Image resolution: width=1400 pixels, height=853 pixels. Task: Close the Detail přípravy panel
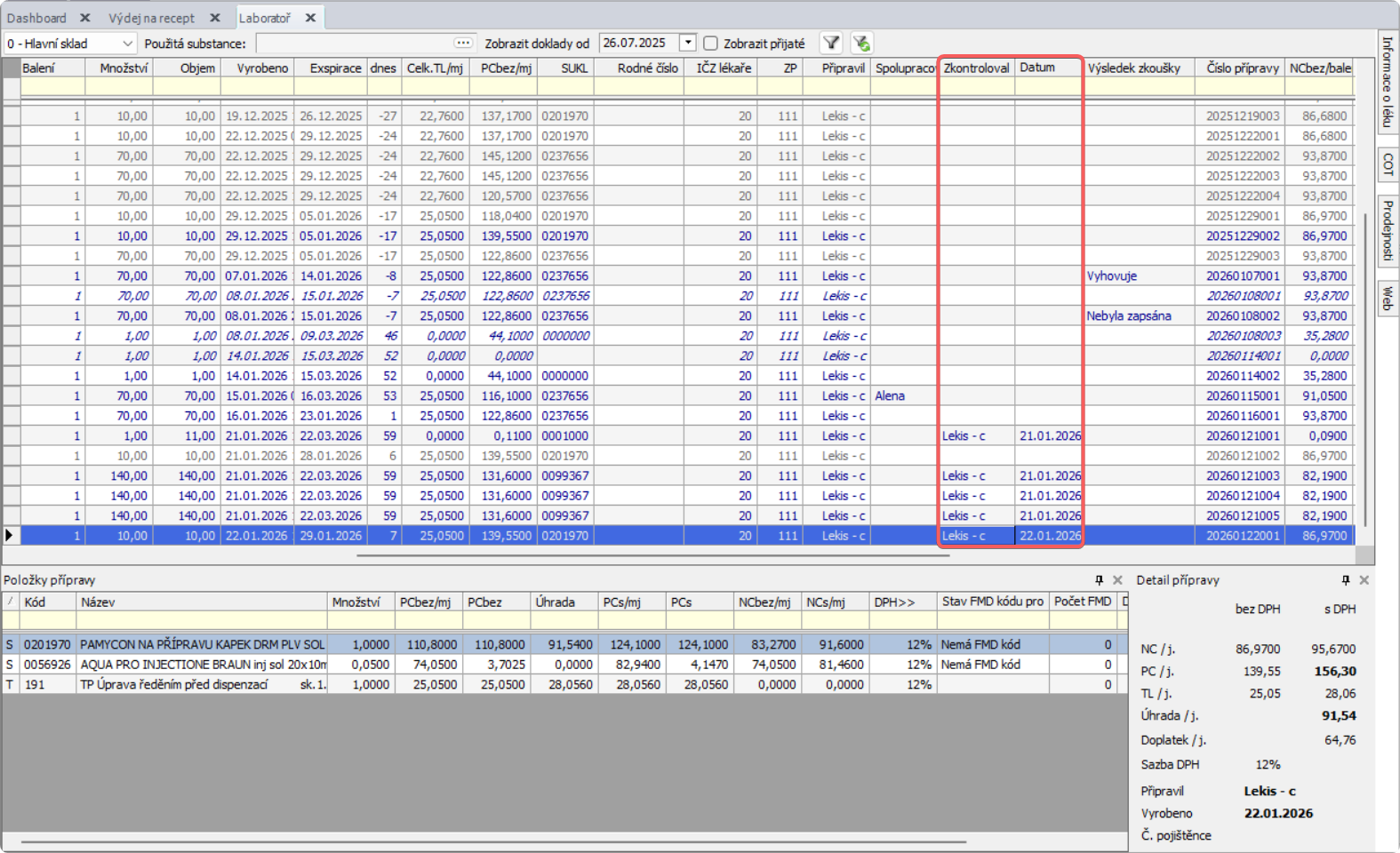1364,580
